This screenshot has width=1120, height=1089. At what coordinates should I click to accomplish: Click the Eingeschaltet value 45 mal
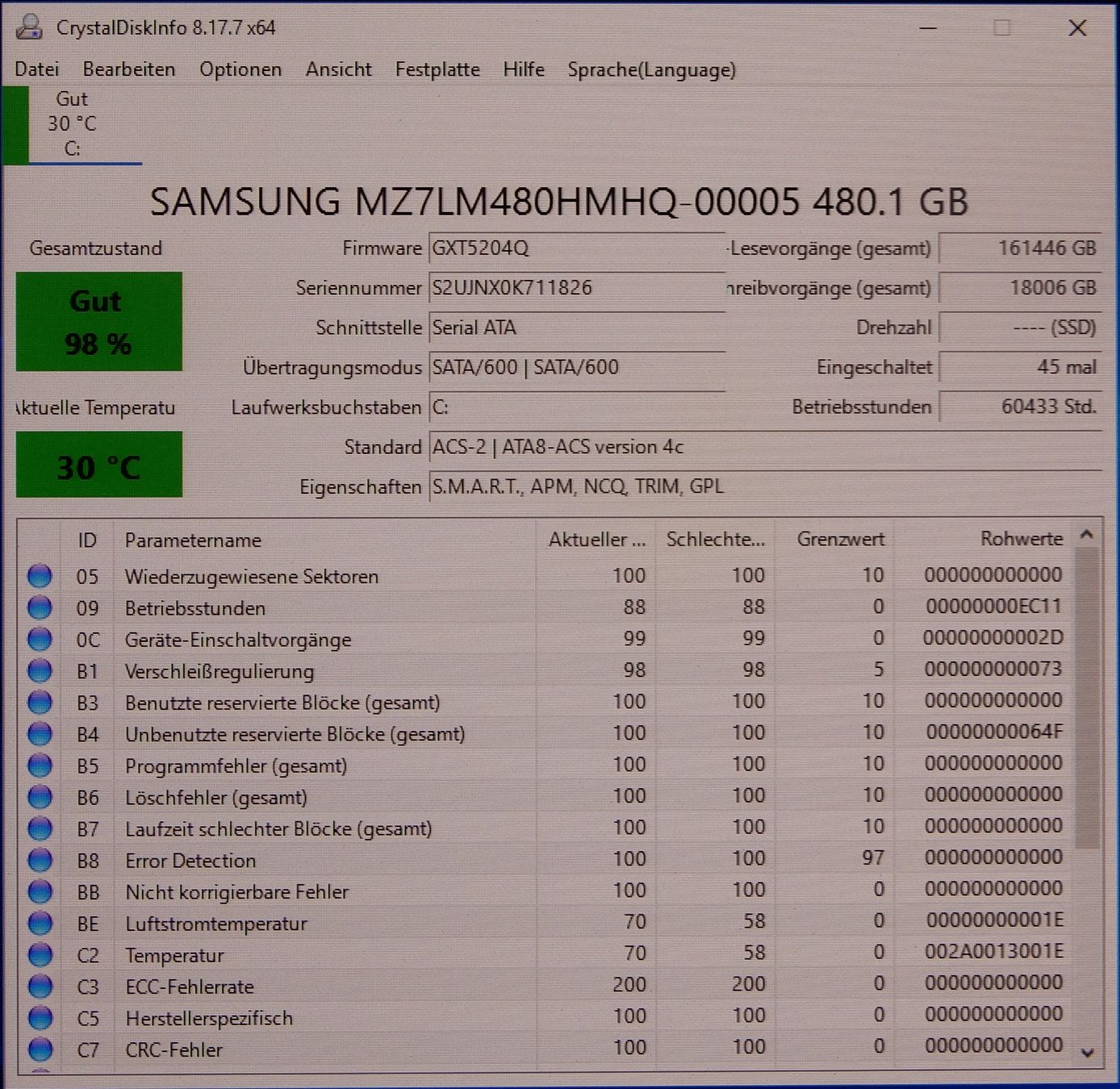(1021, 367)
